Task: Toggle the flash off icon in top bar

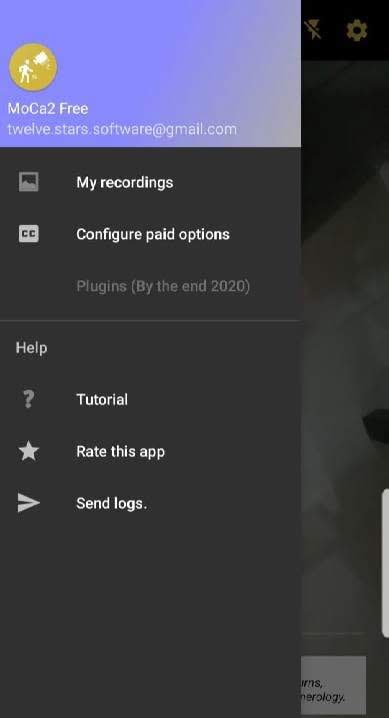Action: coord(313,30)
